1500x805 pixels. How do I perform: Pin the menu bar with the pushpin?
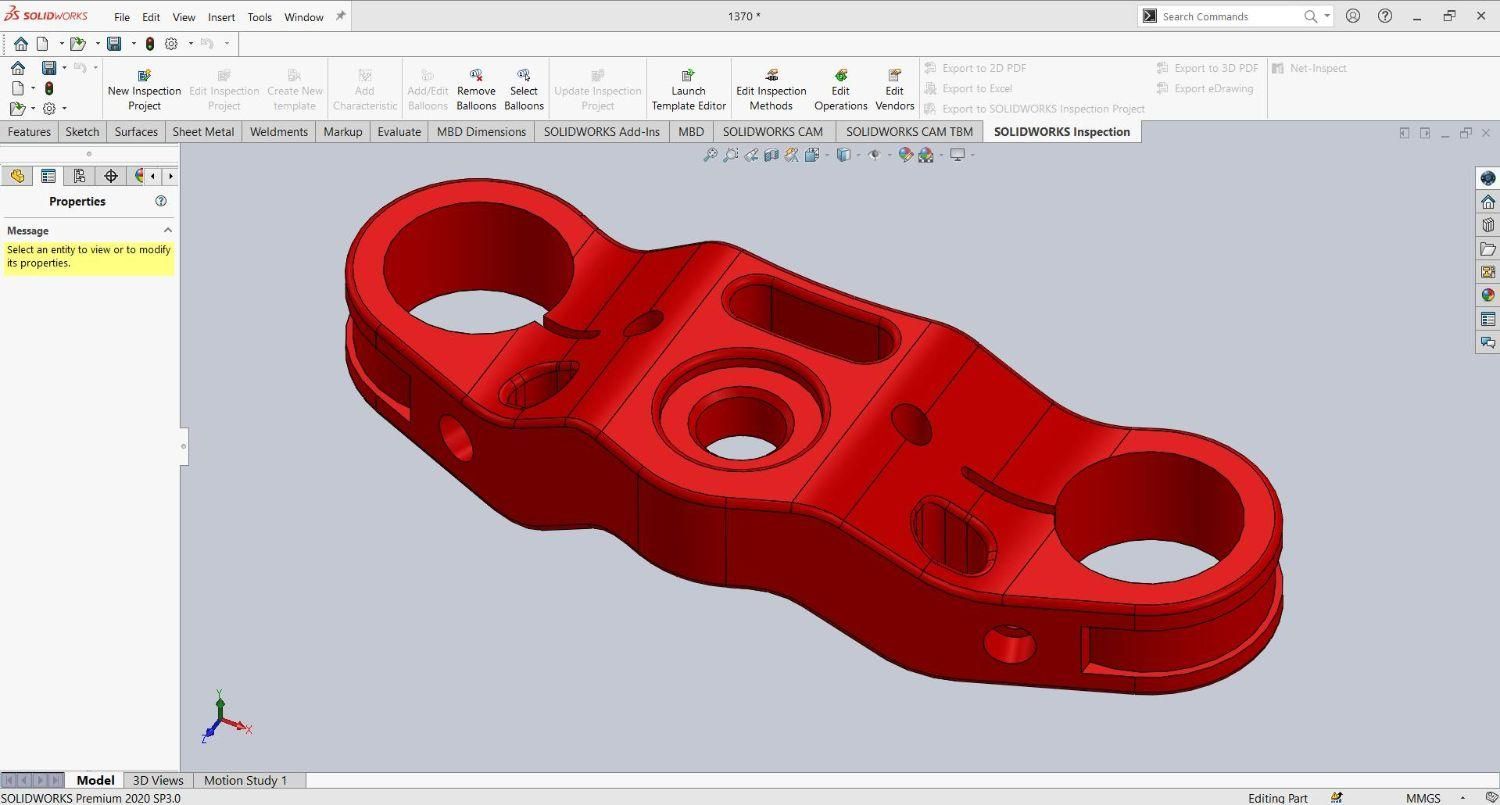click(340, 16)
